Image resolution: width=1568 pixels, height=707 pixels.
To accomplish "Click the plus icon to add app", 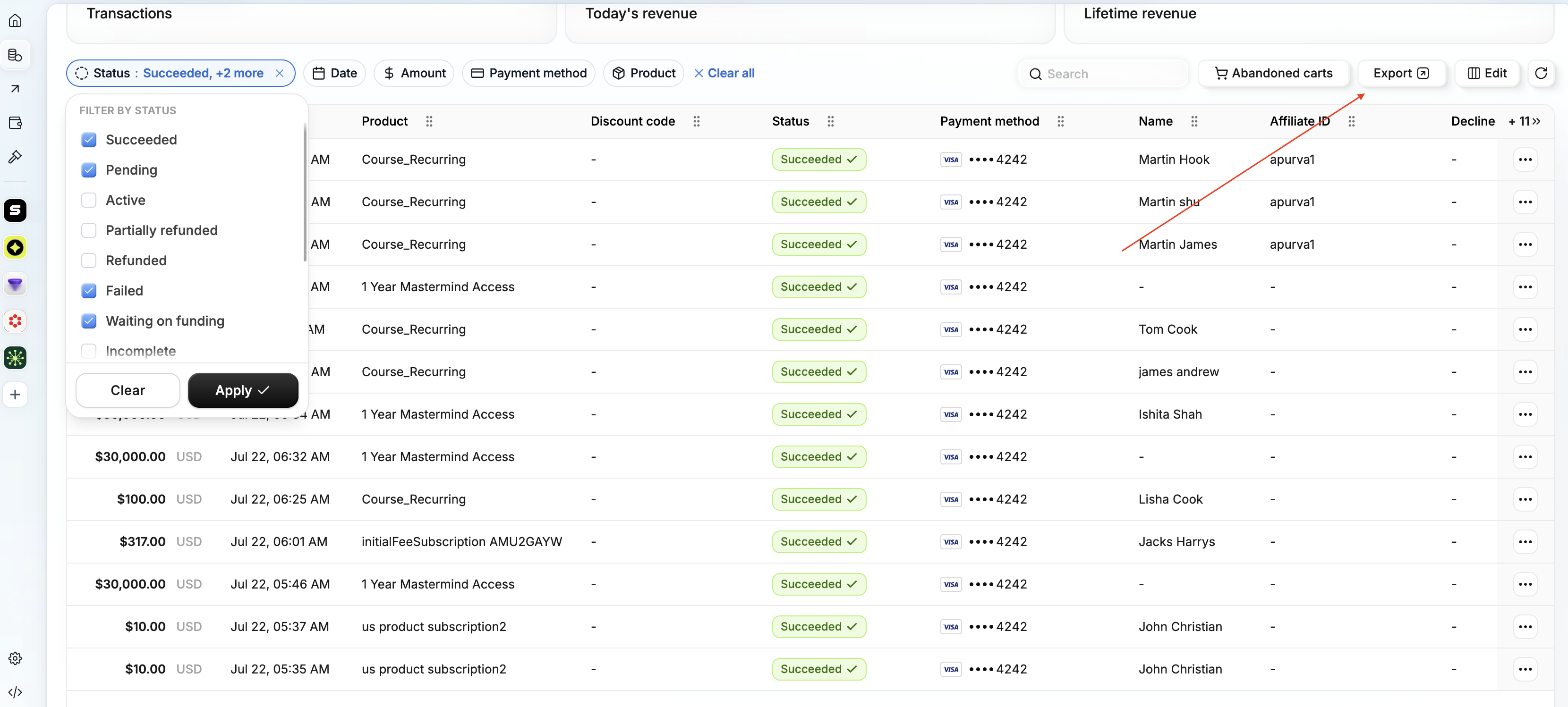I will click(x=15, y=394).
